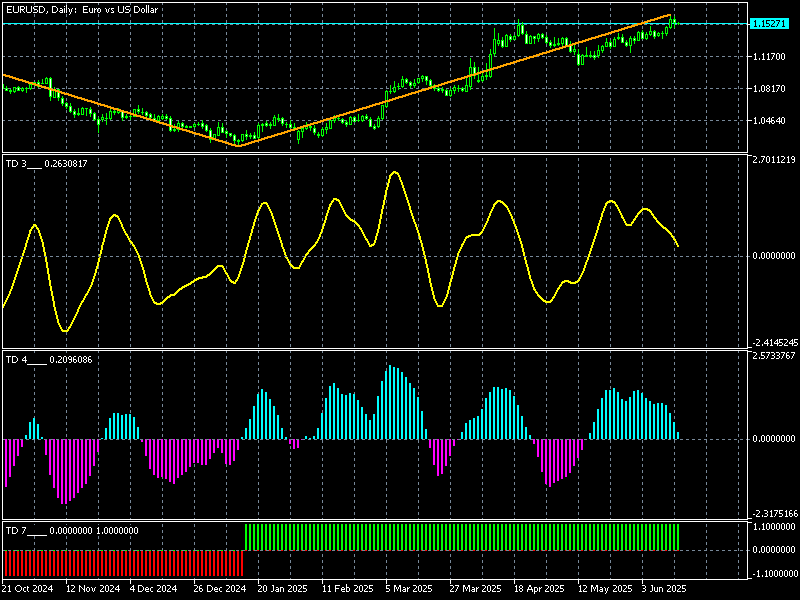Click the 21 Oct 2024 date label

coord(28,589)
